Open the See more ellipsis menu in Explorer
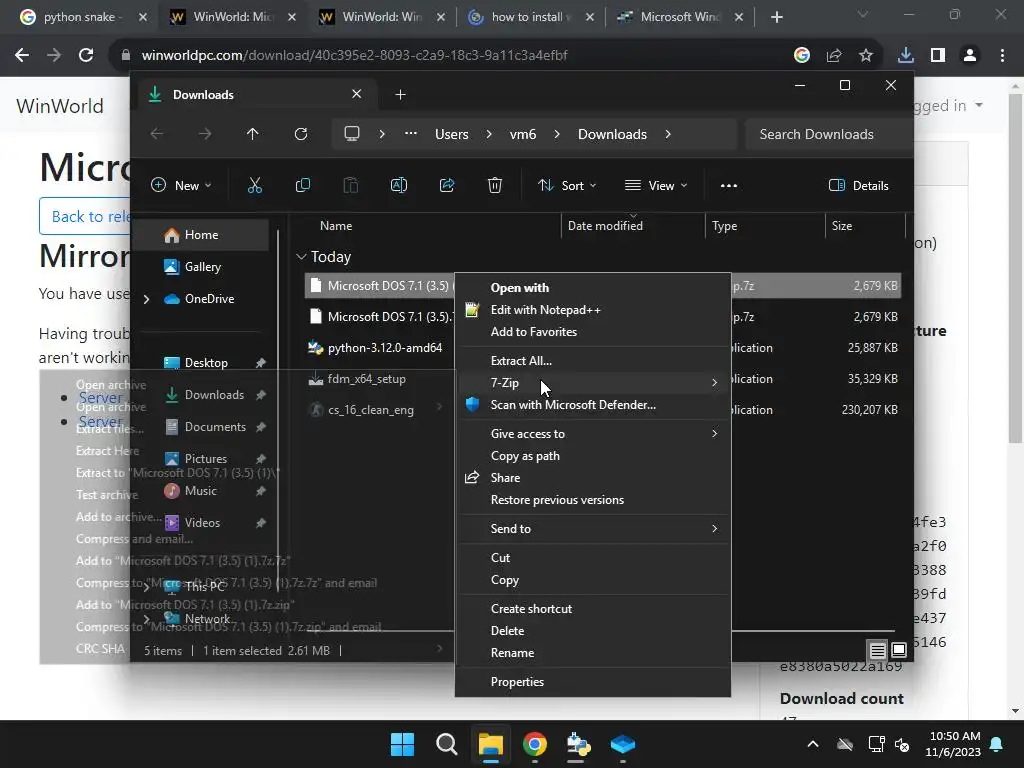The width and height of the screenshot is (1024, 768). 729,185
